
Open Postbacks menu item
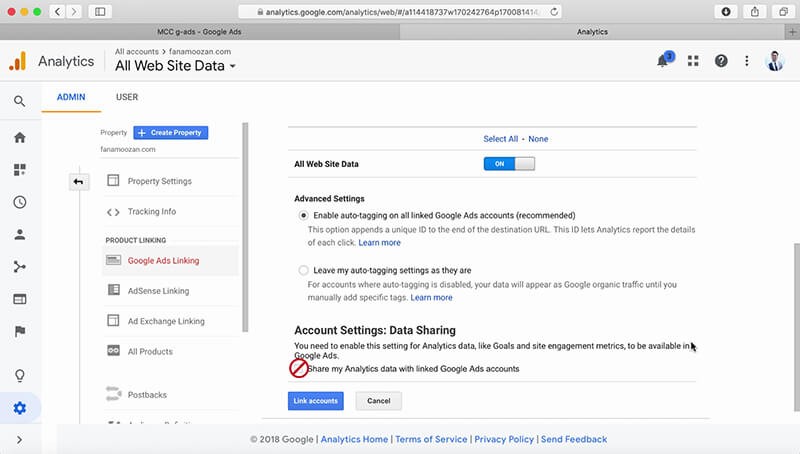click(147, 395)
